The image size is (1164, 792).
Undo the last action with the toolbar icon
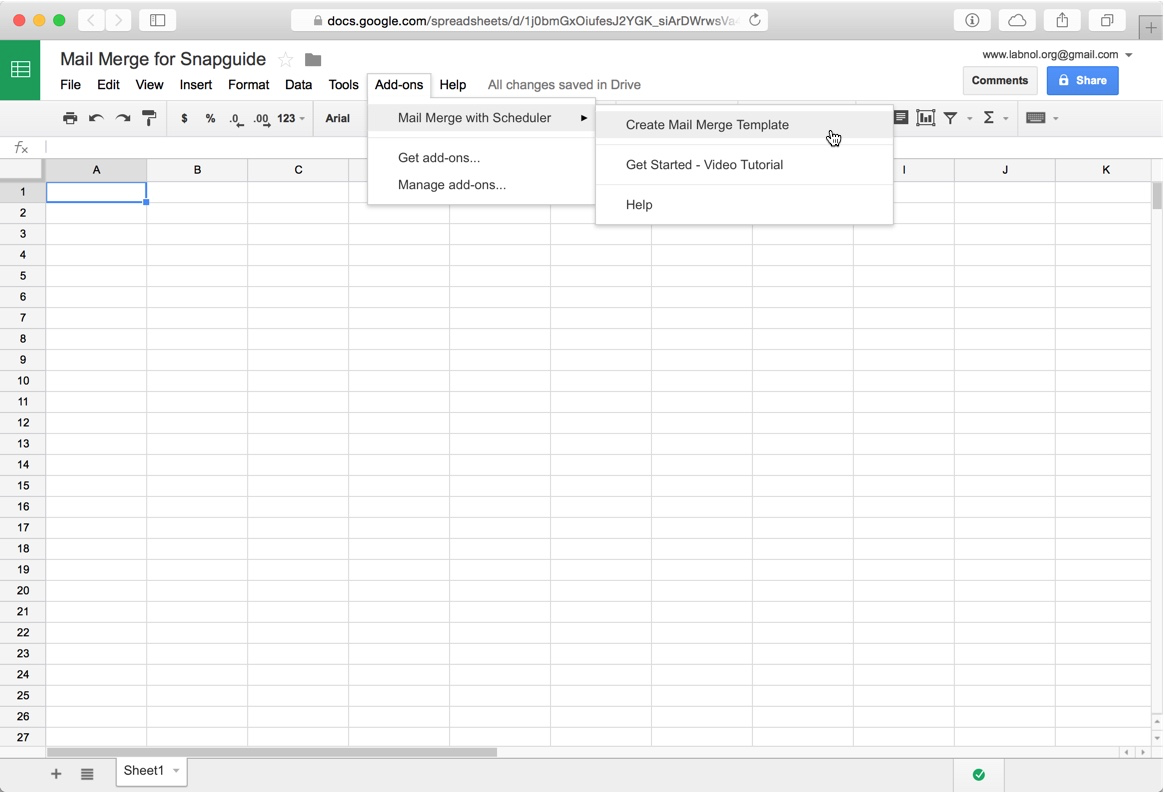pos(96,118)
